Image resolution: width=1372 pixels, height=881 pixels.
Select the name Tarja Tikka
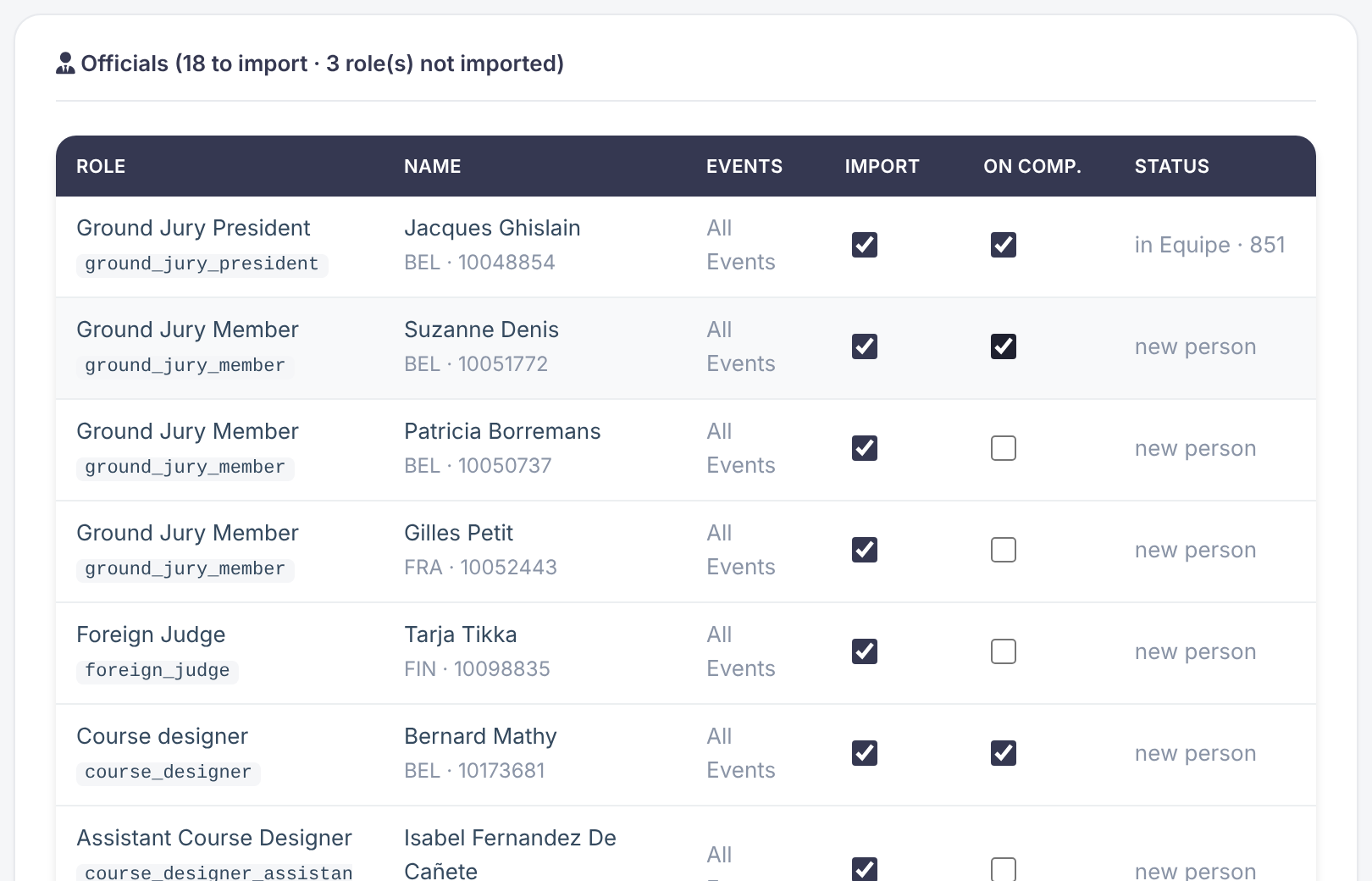[x=460, y=634]
